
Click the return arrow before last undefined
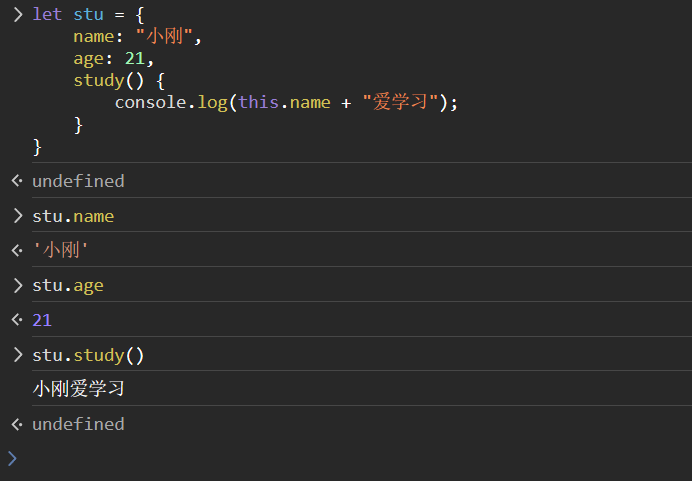click(x=16, y=424)
